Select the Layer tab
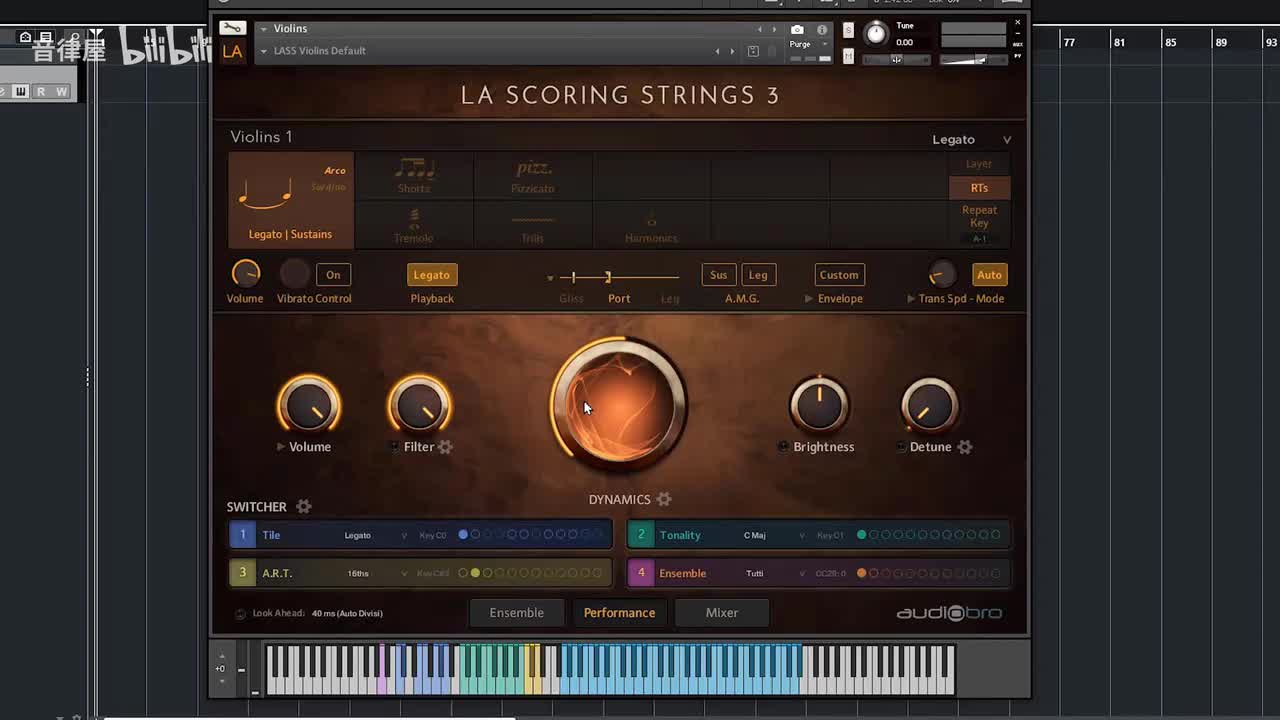Image resolution: width=1280 pixels, height=720 pixels. pyautogui.click(x=979, y=164)
